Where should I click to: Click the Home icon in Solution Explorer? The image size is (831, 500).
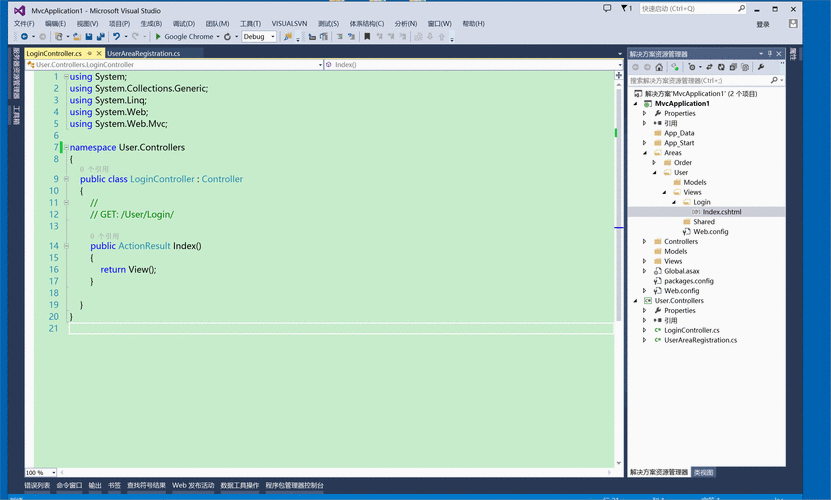659,67
